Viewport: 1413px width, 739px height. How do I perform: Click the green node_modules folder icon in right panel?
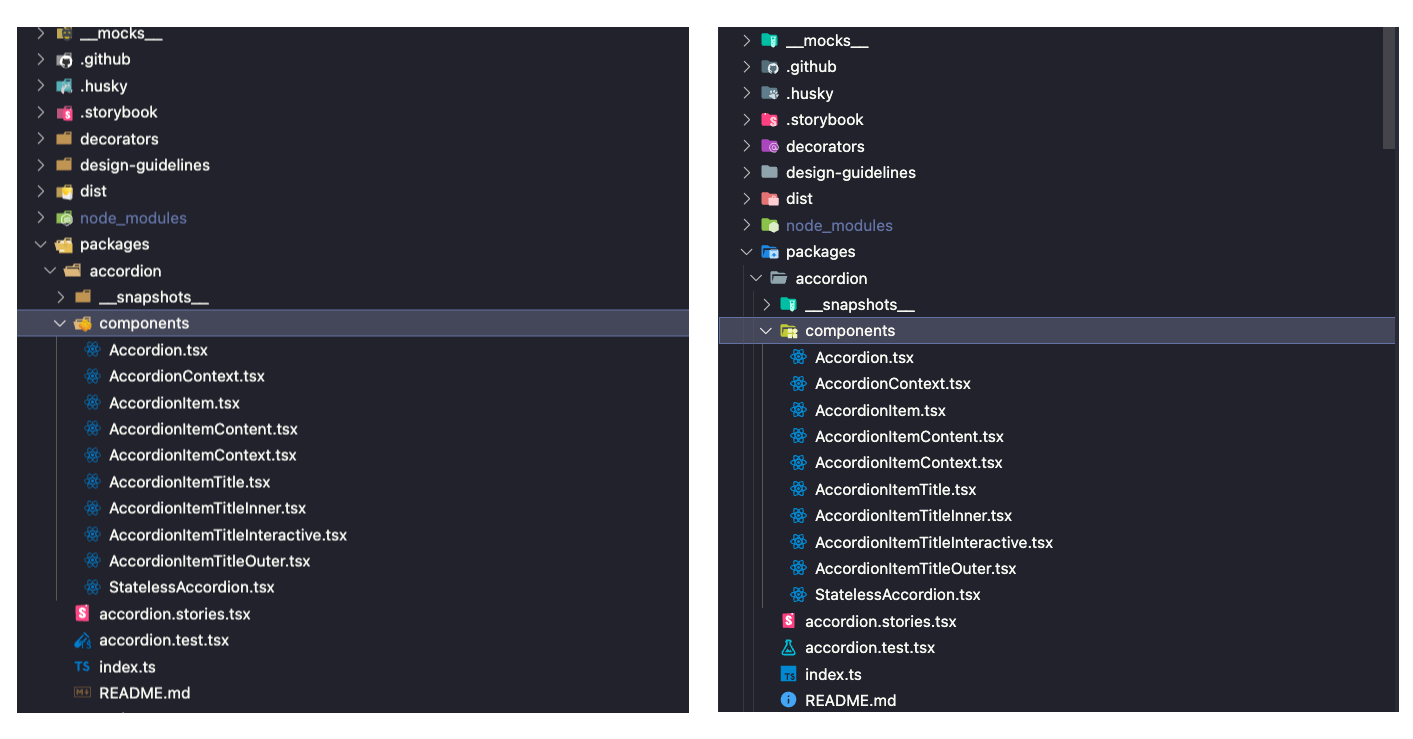point(769,226)
